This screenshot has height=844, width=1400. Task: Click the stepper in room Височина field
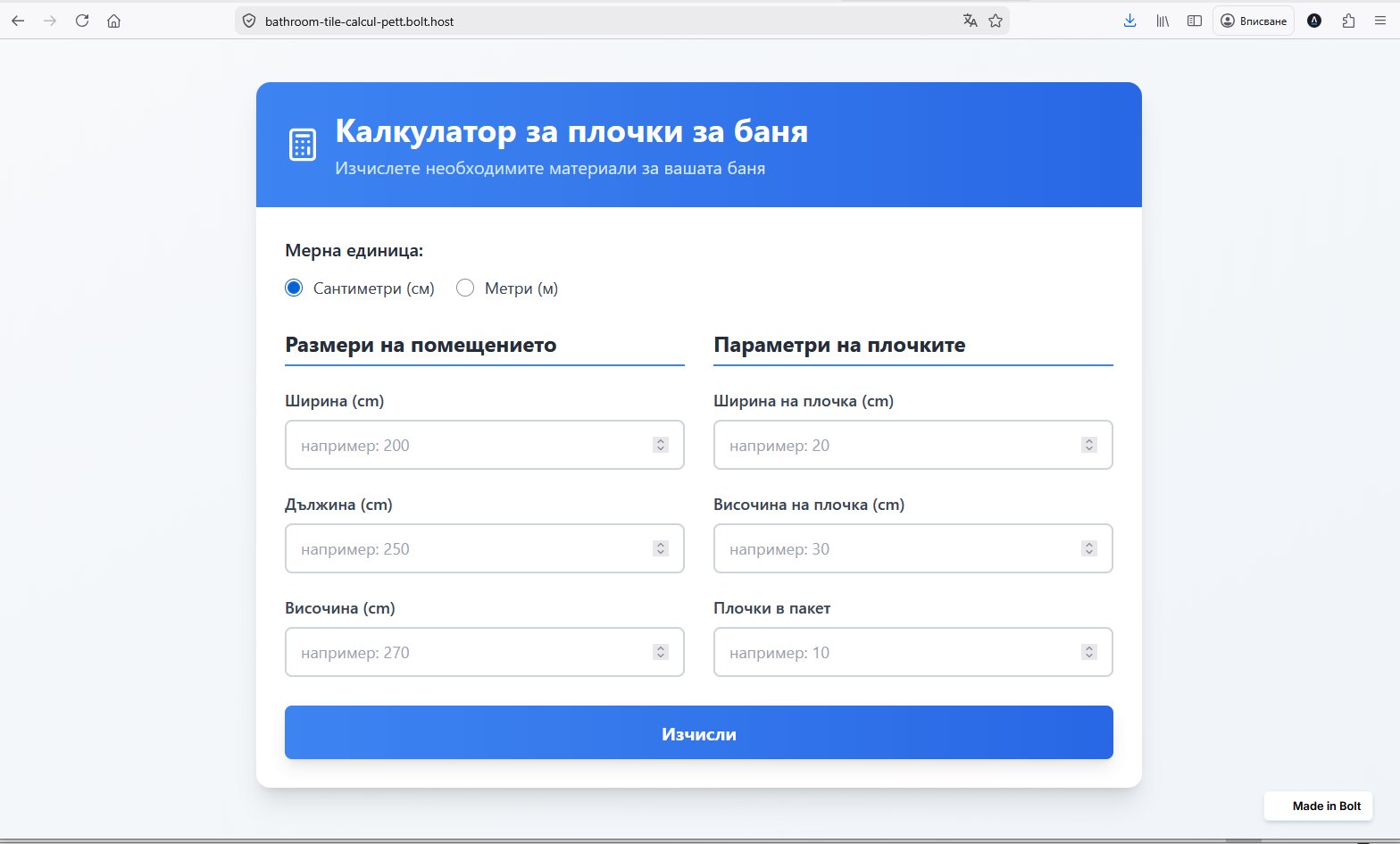click(x=661, y=652)
